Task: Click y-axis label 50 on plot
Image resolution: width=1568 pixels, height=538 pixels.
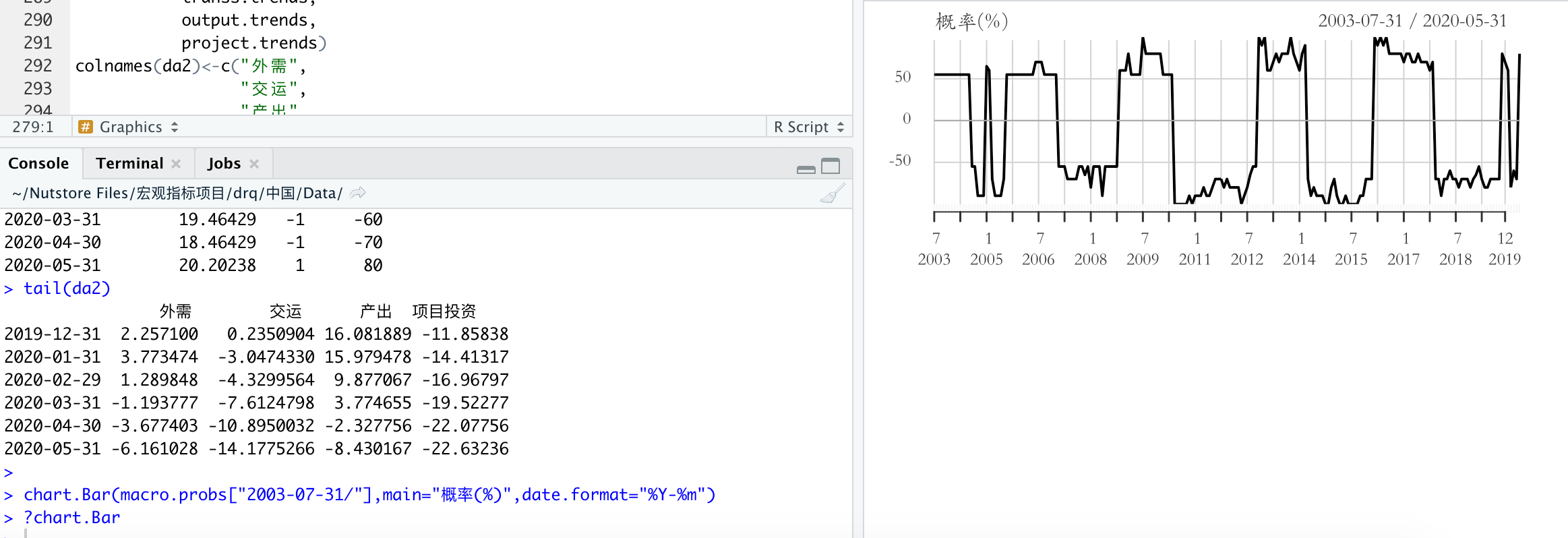Action: [x=903, y=77]
